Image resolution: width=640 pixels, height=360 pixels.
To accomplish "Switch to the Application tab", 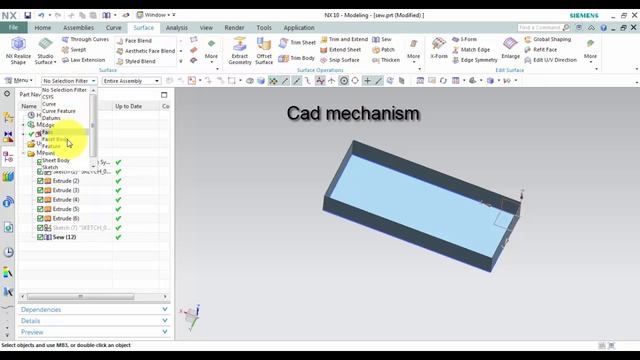I will click(x=299, y=28).
